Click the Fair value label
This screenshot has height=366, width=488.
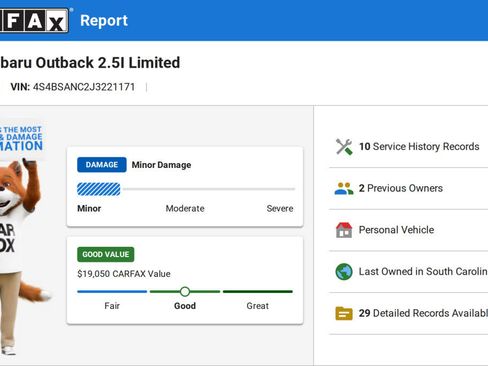click(112, 306)
